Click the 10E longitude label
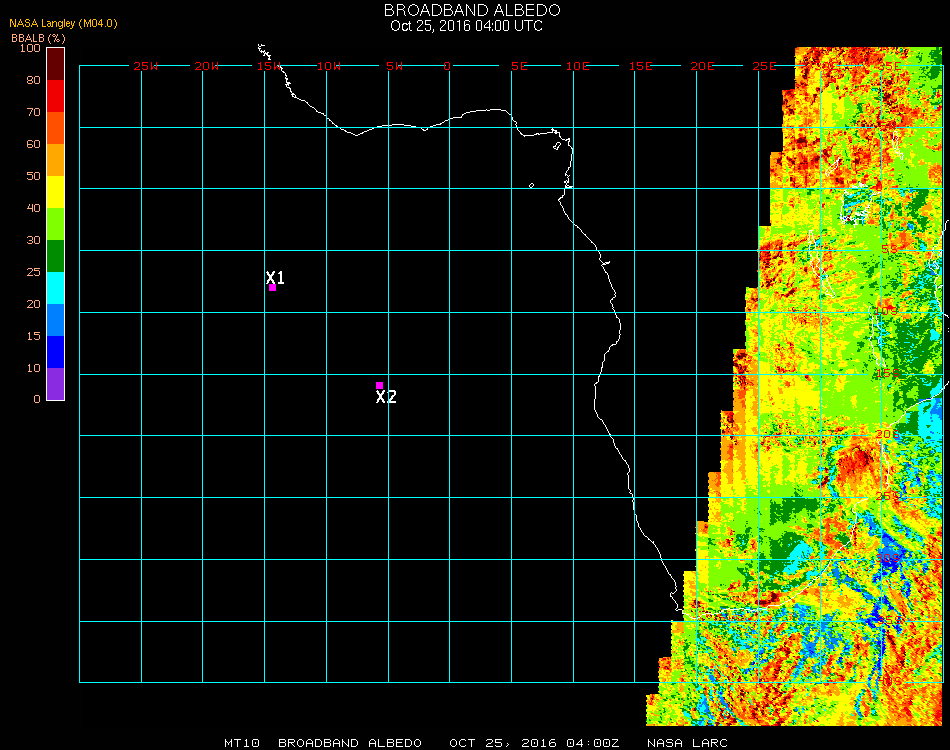Screen dimensions: 950x750 [577, 66]
